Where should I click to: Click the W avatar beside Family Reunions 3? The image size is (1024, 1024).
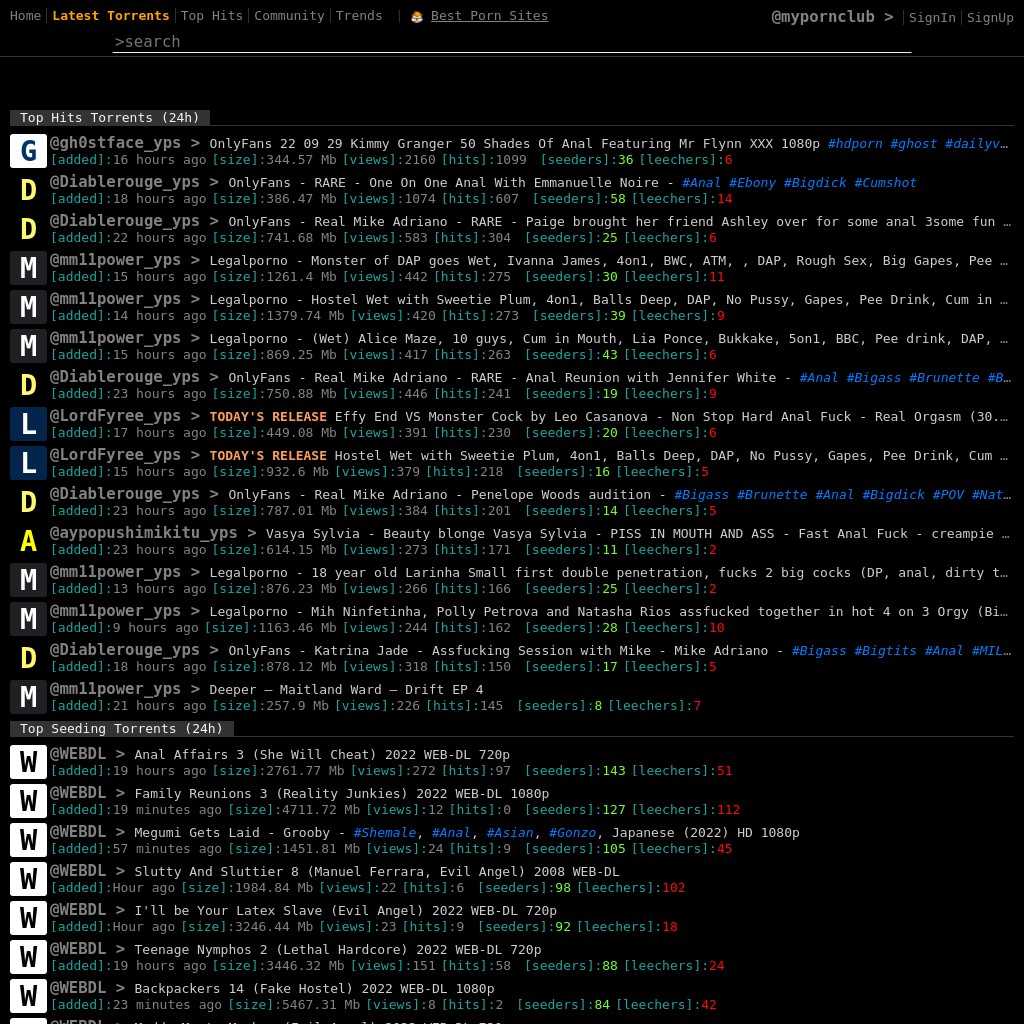28,801
